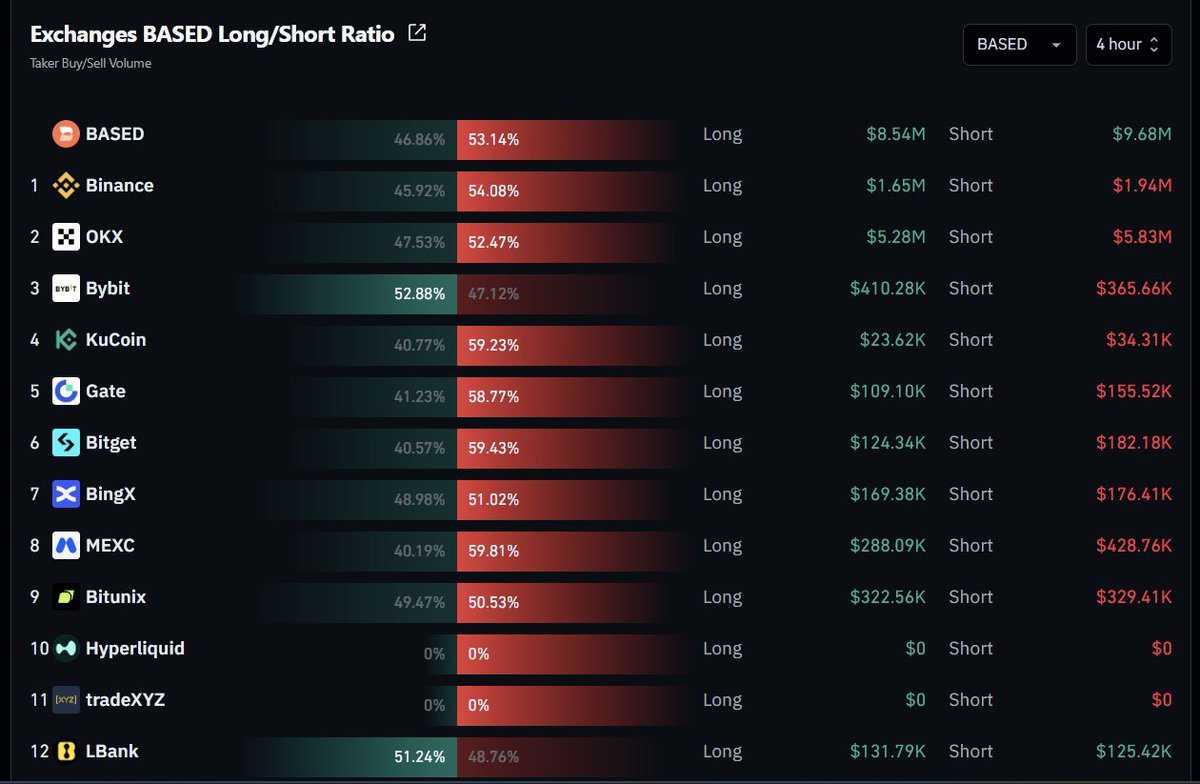The width and height of the screenshot is (1200, 784).
Task: Click LBank's green 51.24% long bar
Action: pos(347,757)
